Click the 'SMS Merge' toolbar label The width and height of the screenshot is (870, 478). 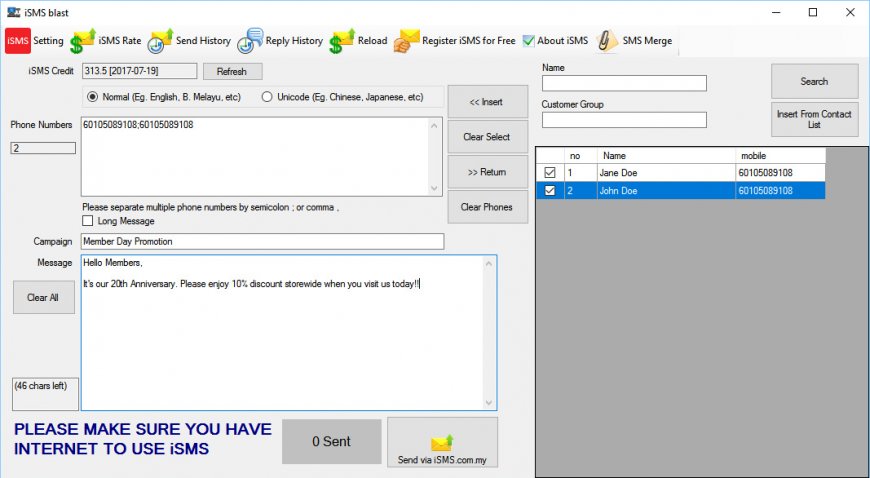[647, 41]
